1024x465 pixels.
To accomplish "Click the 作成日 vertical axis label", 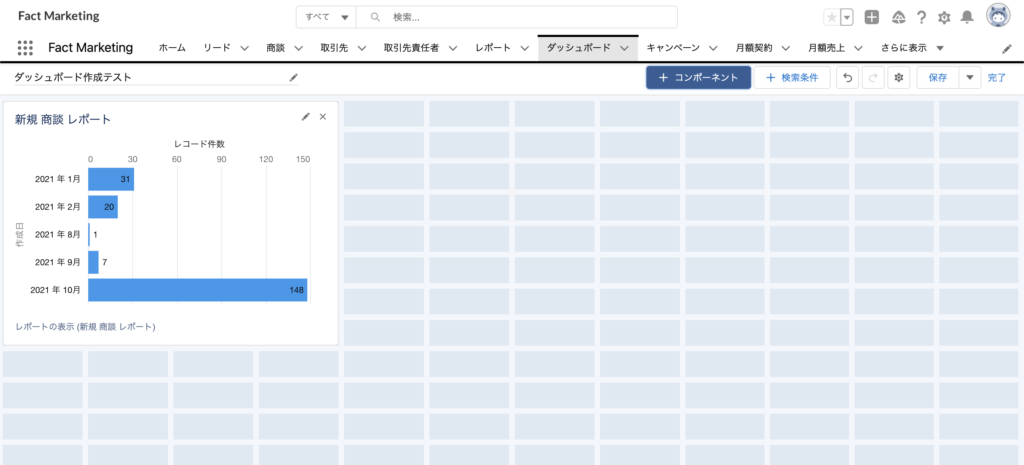I will [x=20, y=235].
